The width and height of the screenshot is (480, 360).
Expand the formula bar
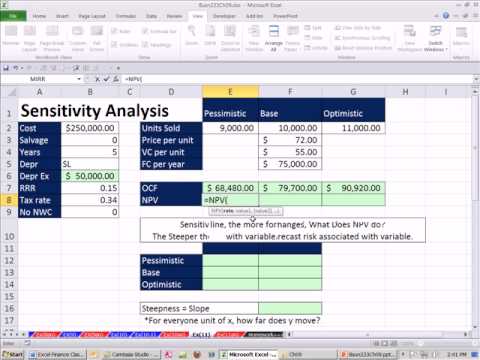pos(476,79)
